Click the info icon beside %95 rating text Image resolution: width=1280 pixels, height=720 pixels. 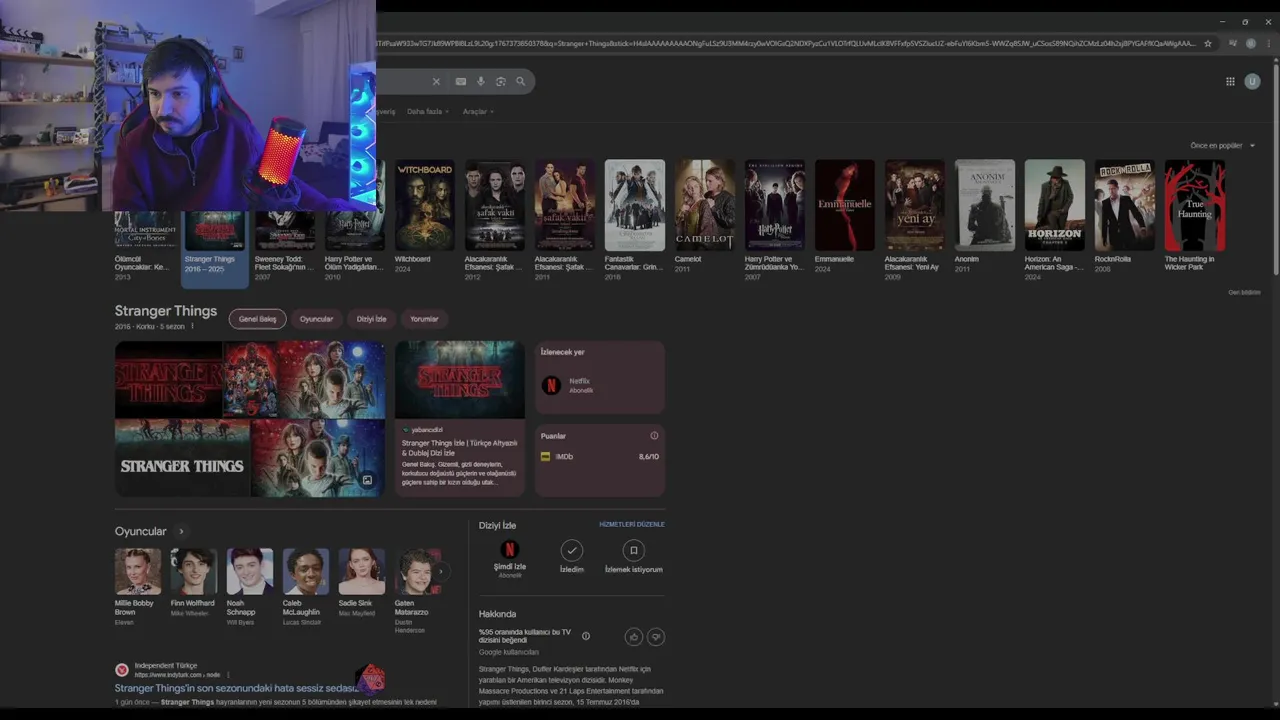(586, 636)
